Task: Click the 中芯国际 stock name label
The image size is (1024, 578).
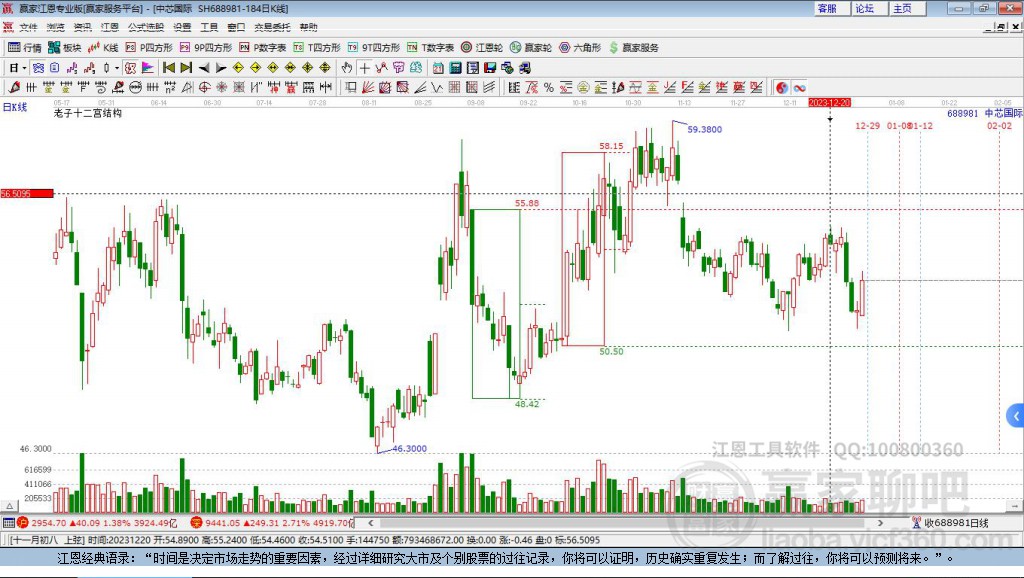Action: [x=1004, y=113]
